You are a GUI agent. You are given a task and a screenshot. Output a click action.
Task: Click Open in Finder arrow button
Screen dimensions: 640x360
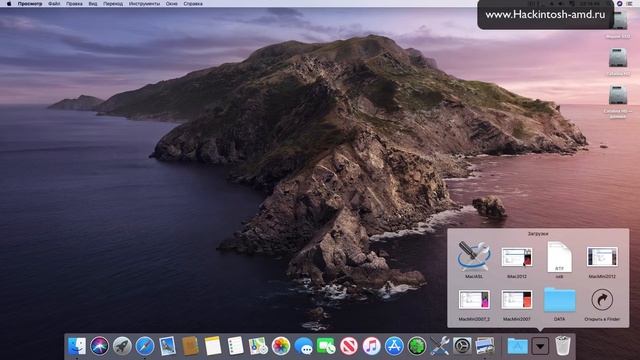(602, 300)
